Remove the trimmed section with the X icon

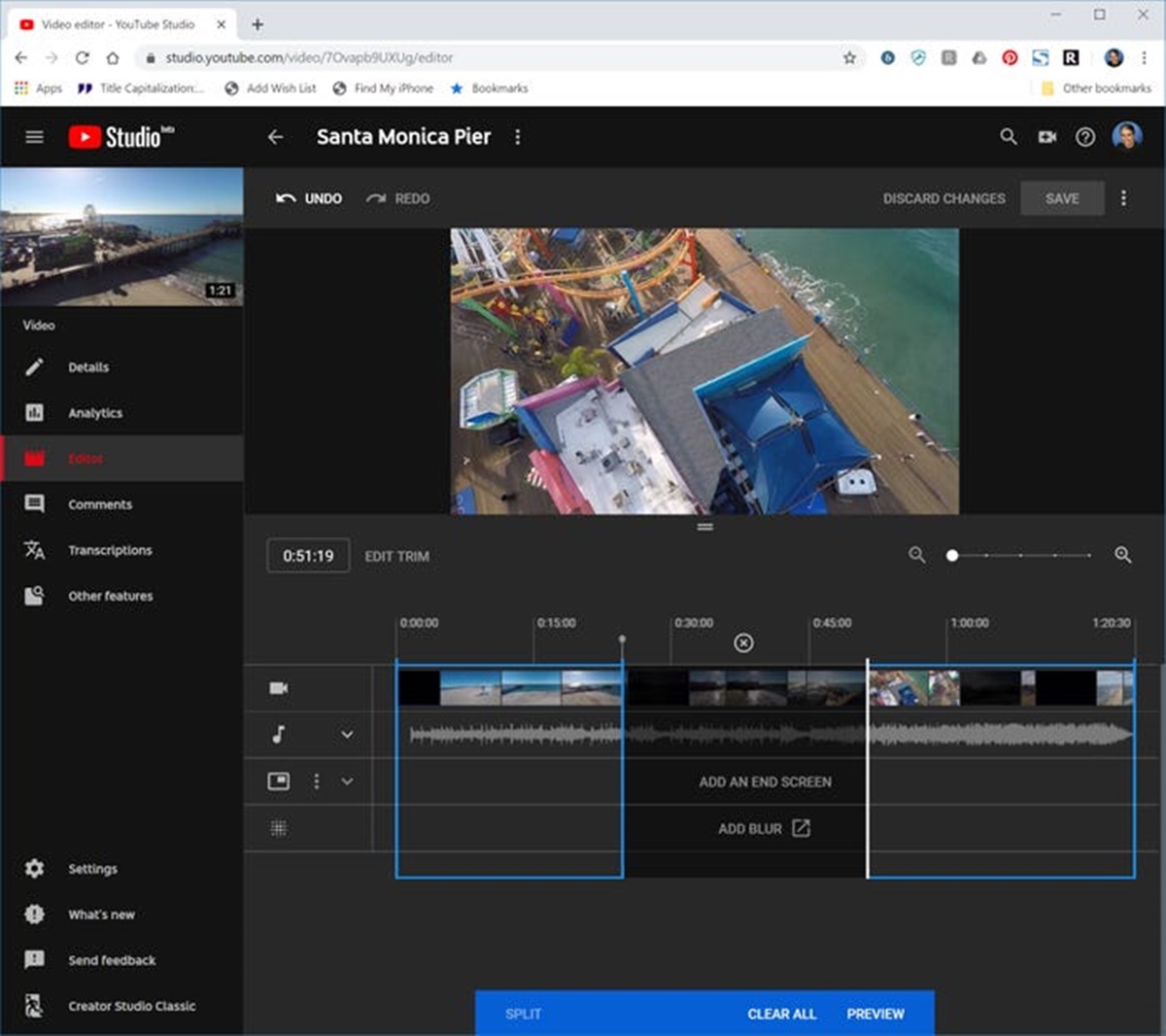[743, 642]
